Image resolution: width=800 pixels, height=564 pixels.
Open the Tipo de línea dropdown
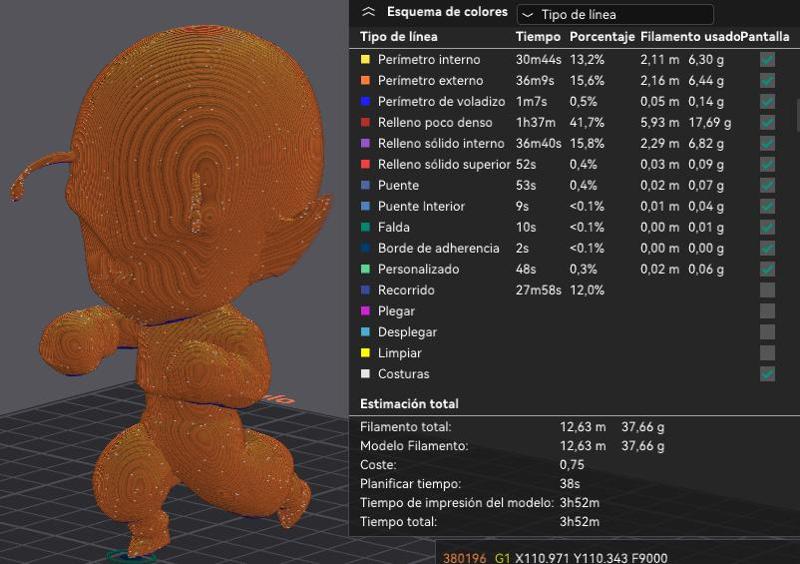615,14
